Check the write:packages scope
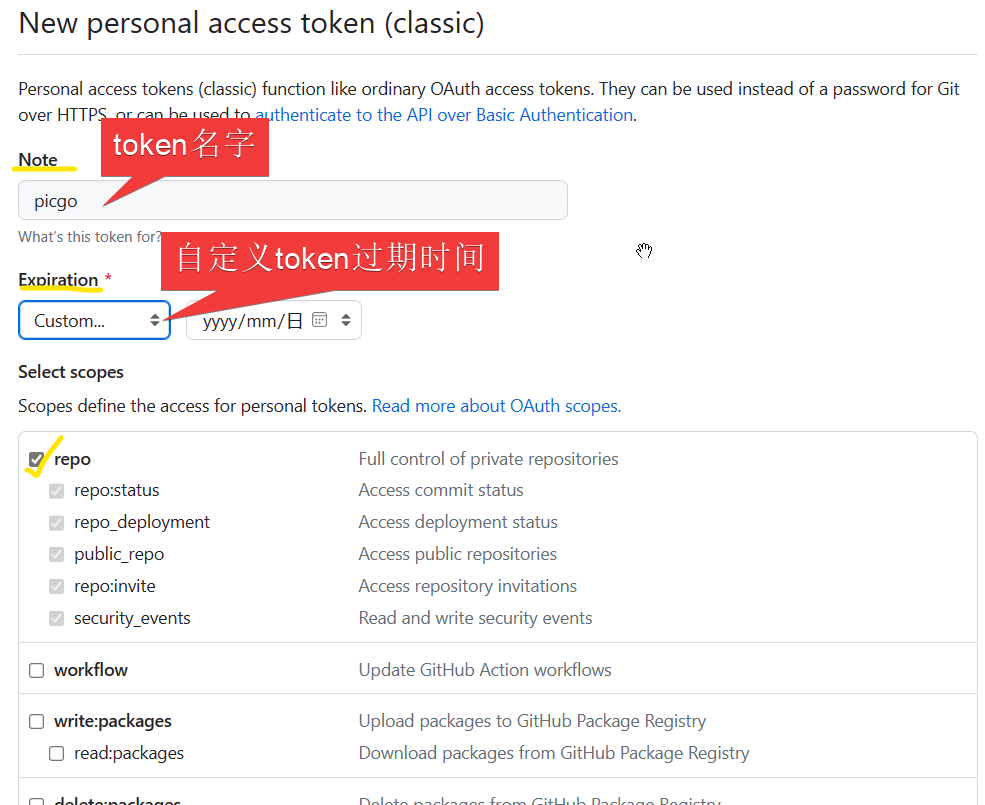 coord(37,721)
